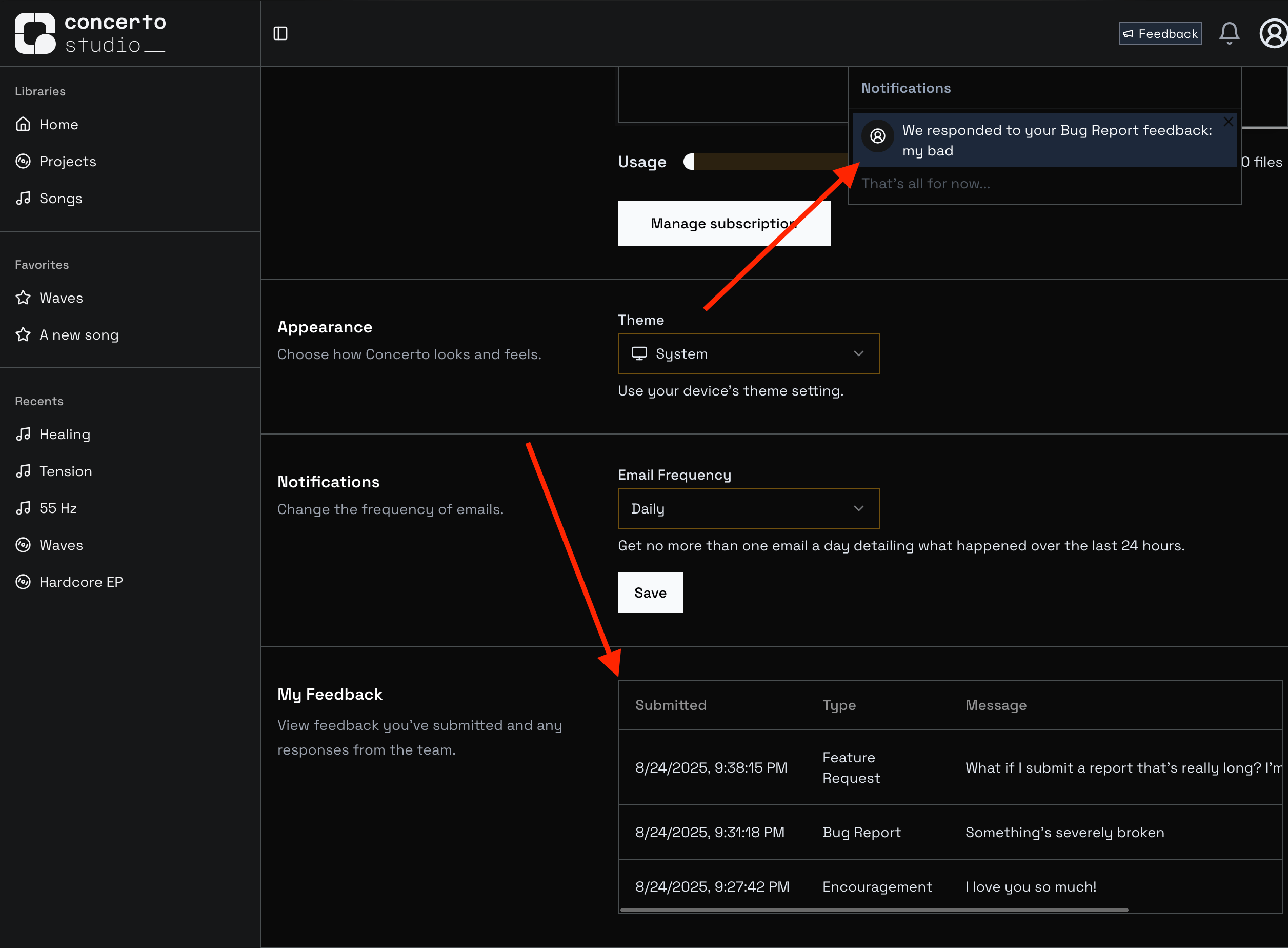The width and height of the screenshot is (1288, 948).
Task: Click disc icon beside Hardcore EP
Action: click(x=23, y=581)
